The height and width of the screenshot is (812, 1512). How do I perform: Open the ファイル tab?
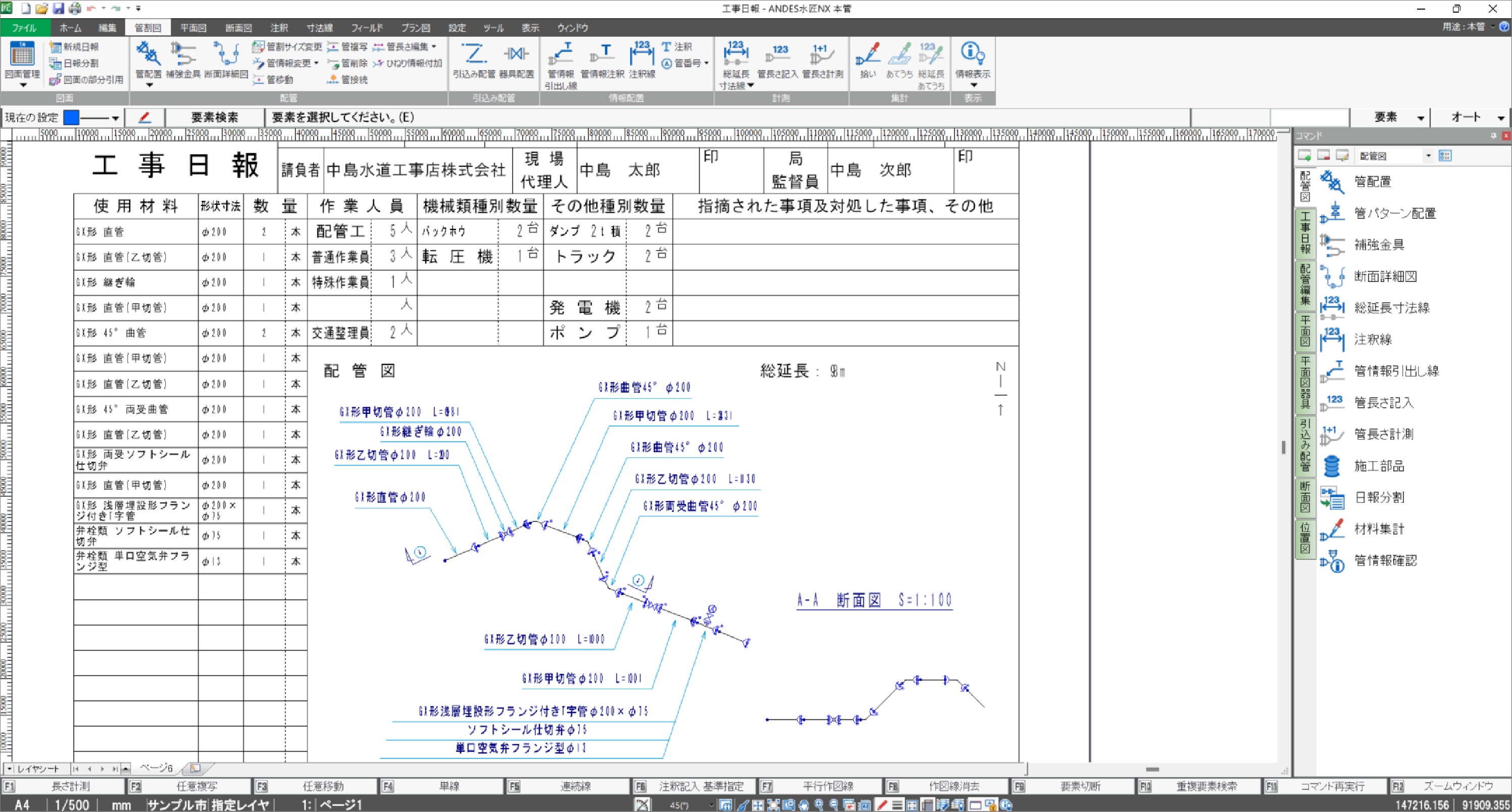(24, 28)
